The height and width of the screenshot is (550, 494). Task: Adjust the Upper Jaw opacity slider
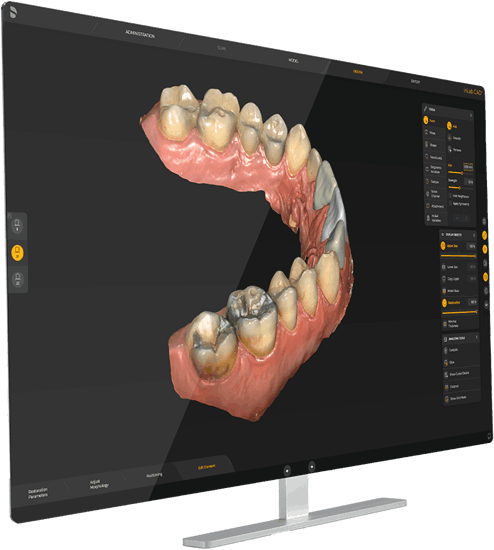point(458,256)
